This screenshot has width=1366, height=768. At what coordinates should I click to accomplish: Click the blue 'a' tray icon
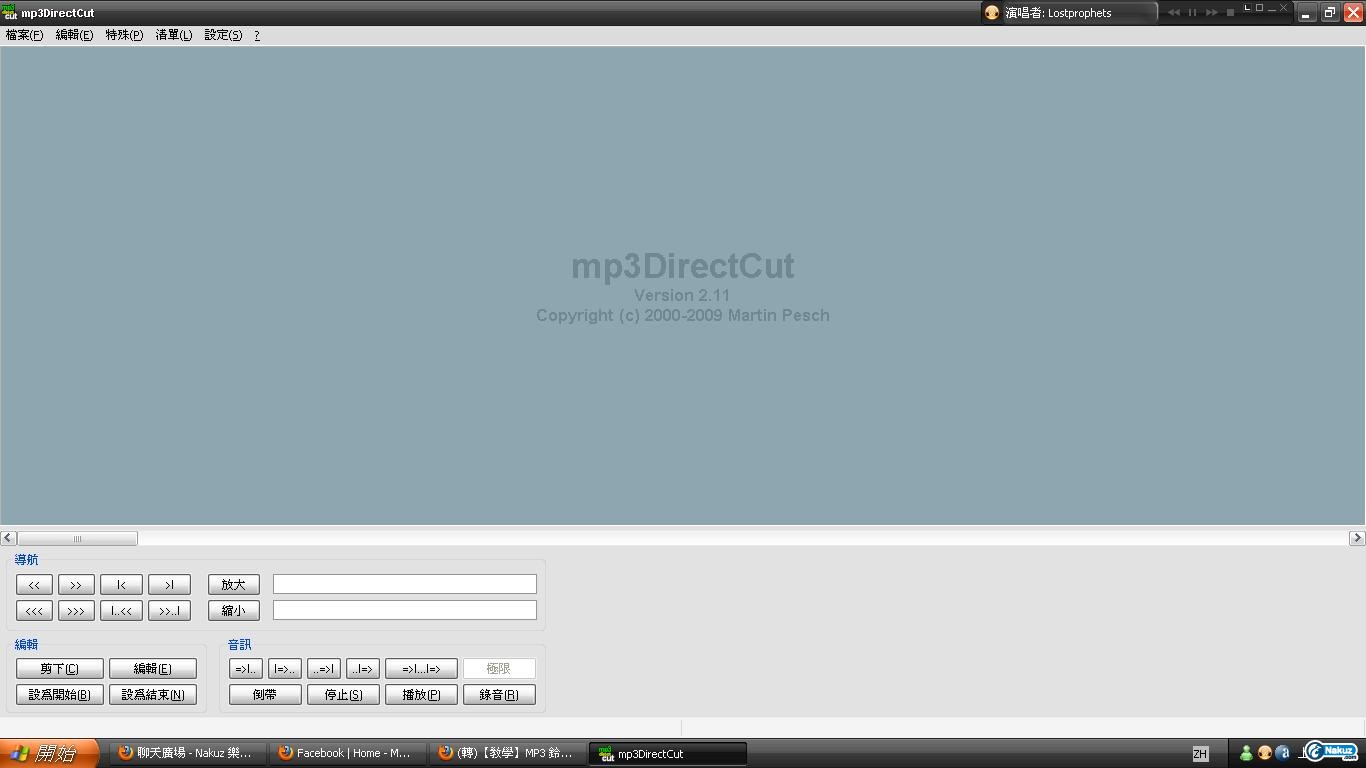click(x=1282, y=753)
